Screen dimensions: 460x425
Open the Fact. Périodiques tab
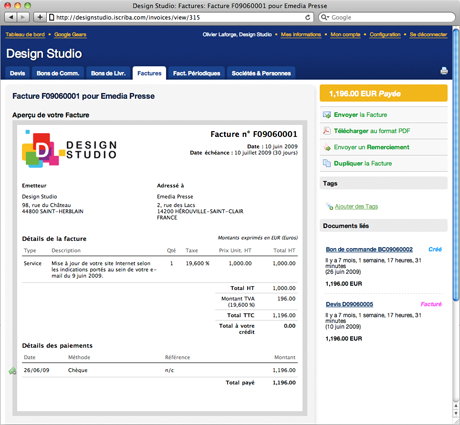coord(197,73)
